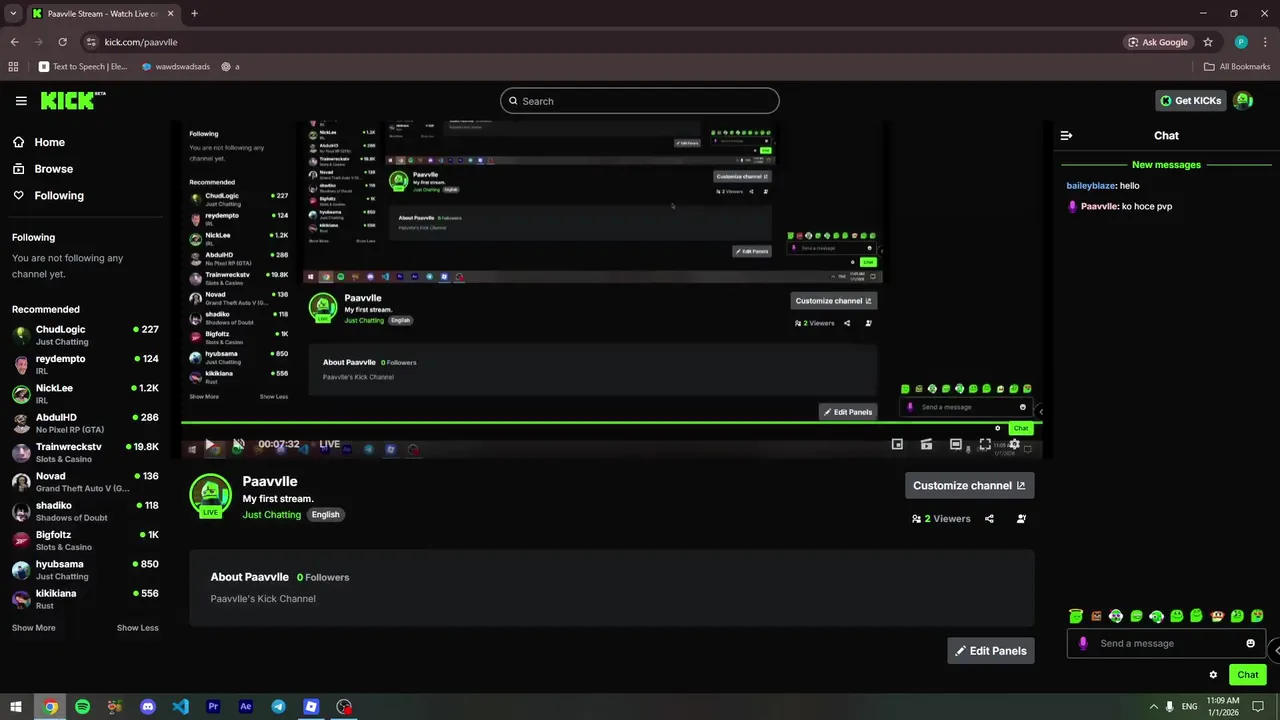Screen dimensions: 1280x720
Task: Focus the Kick search field
Action: (640, 101)
